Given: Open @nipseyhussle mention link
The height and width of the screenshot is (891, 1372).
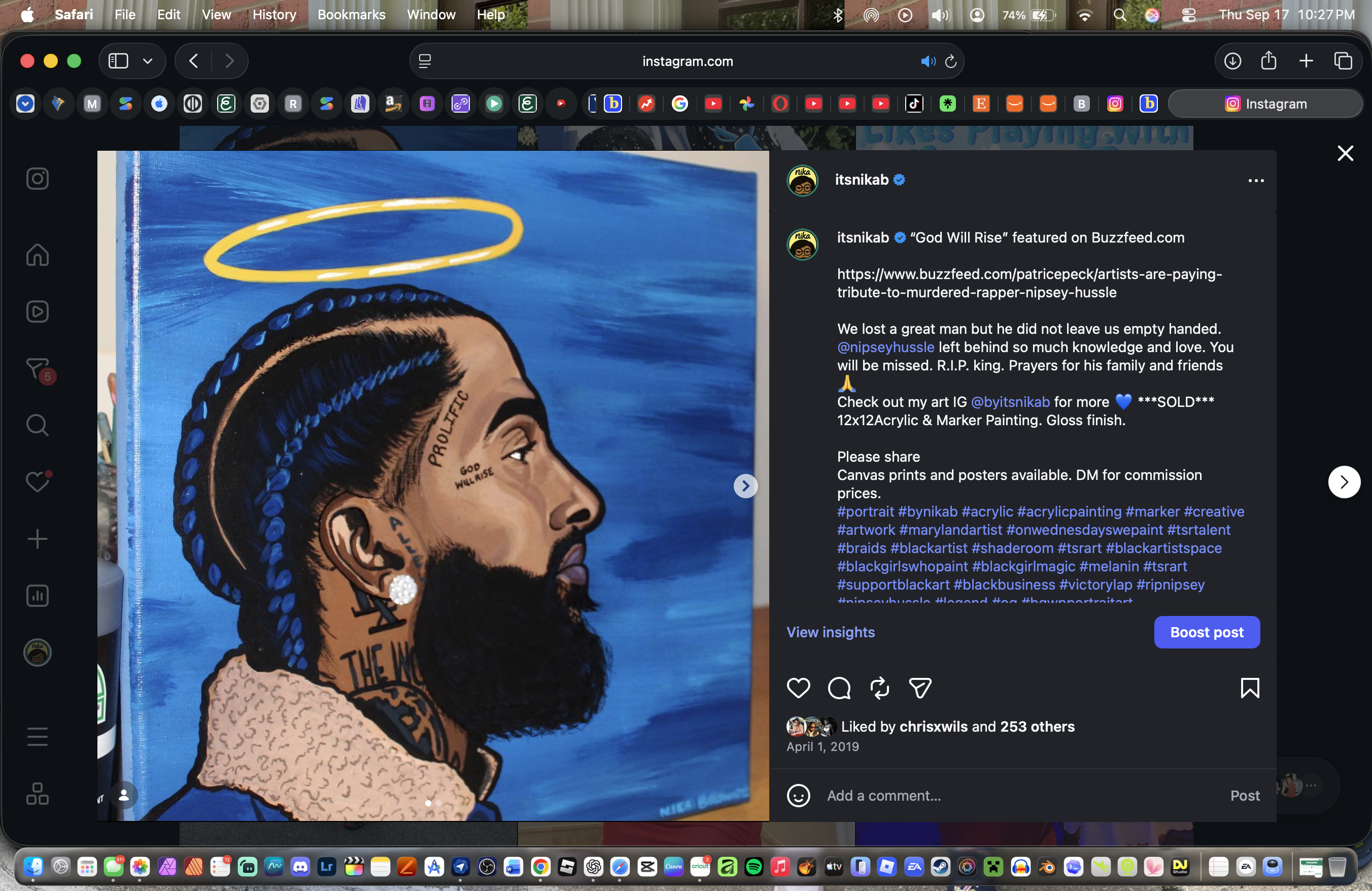Looking at the screenshot, I should (885, 347).
